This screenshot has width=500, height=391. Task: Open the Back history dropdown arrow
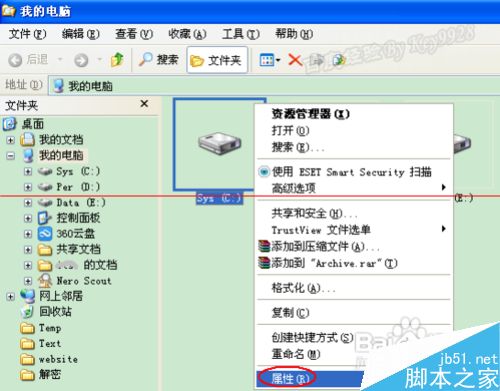pos(60,60)
